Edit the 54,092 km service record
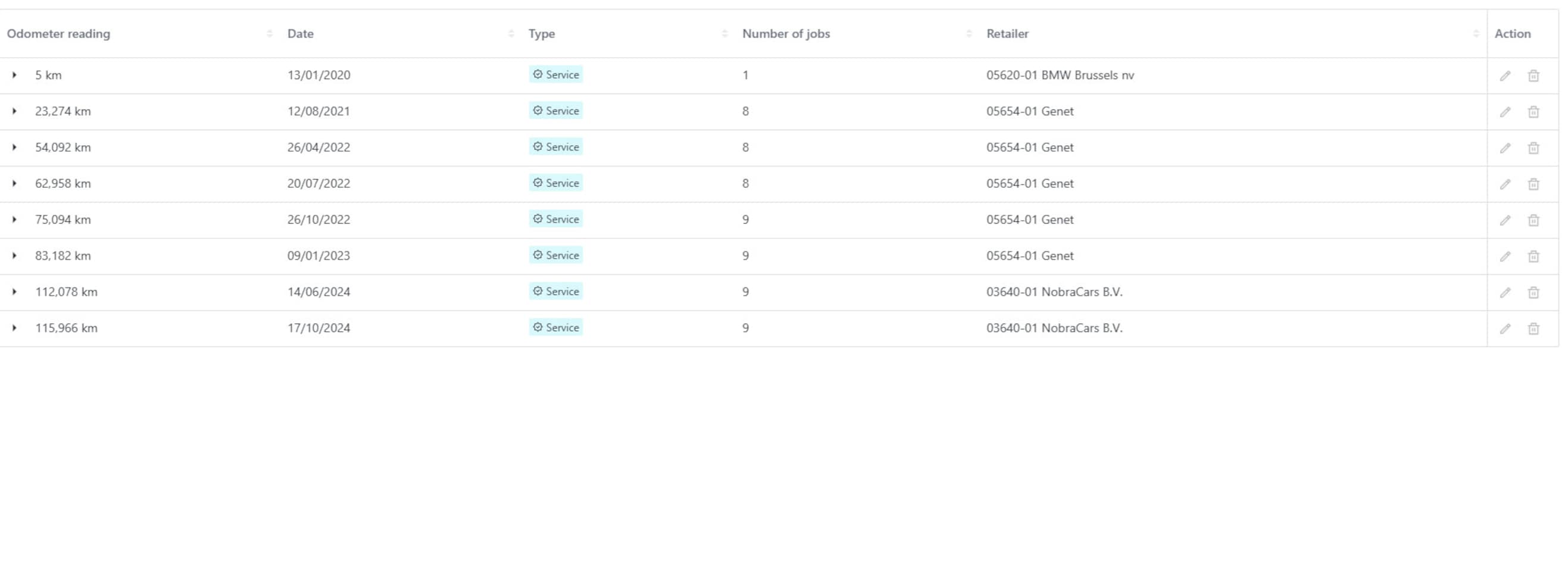This screenshot has height=571, width=1568. pyautogui.click(x=1505, y=148)
